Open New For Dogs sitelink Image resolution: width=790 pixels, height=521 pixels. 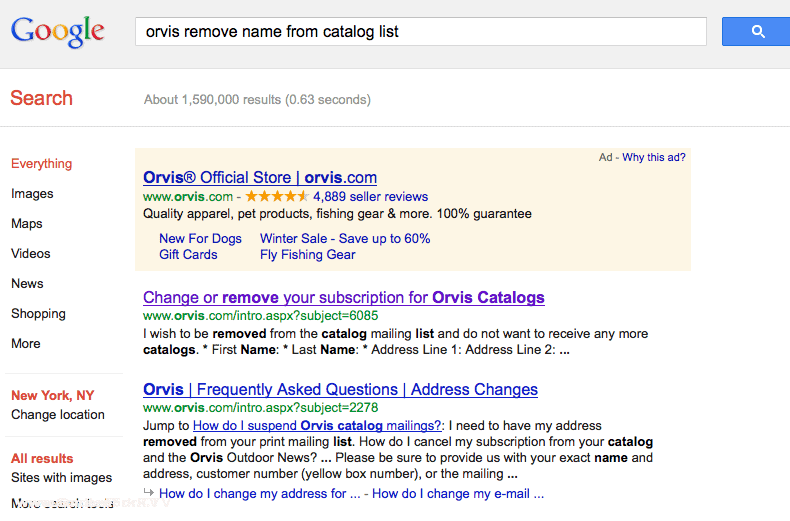[x=201, y=239]
